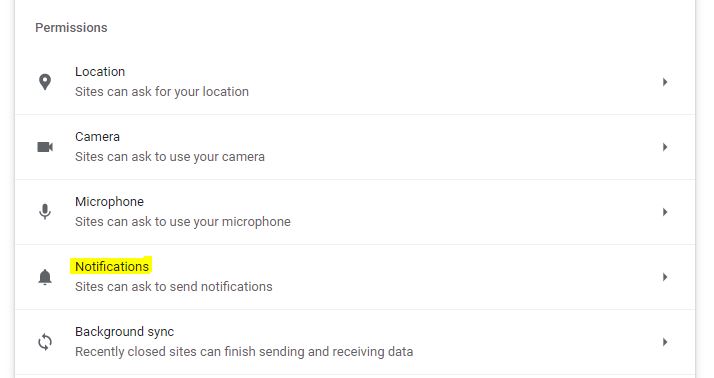Expand the Notifications row arrow
Image resolution: width=714 pixels, height=378 pixels.
click(665, 277)
